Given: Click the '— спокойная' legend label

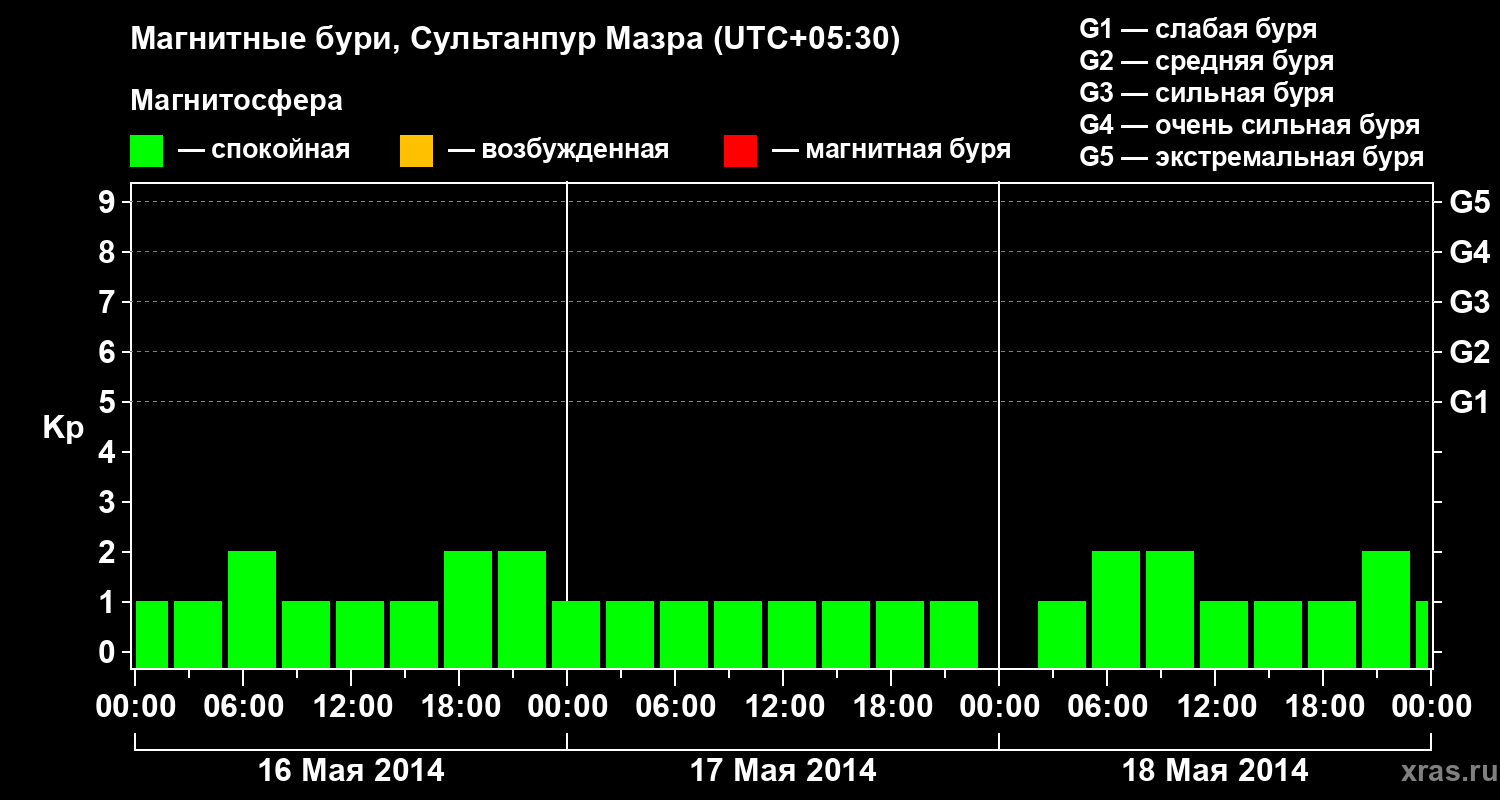Looking at the screenshot, I should (264, 151).
